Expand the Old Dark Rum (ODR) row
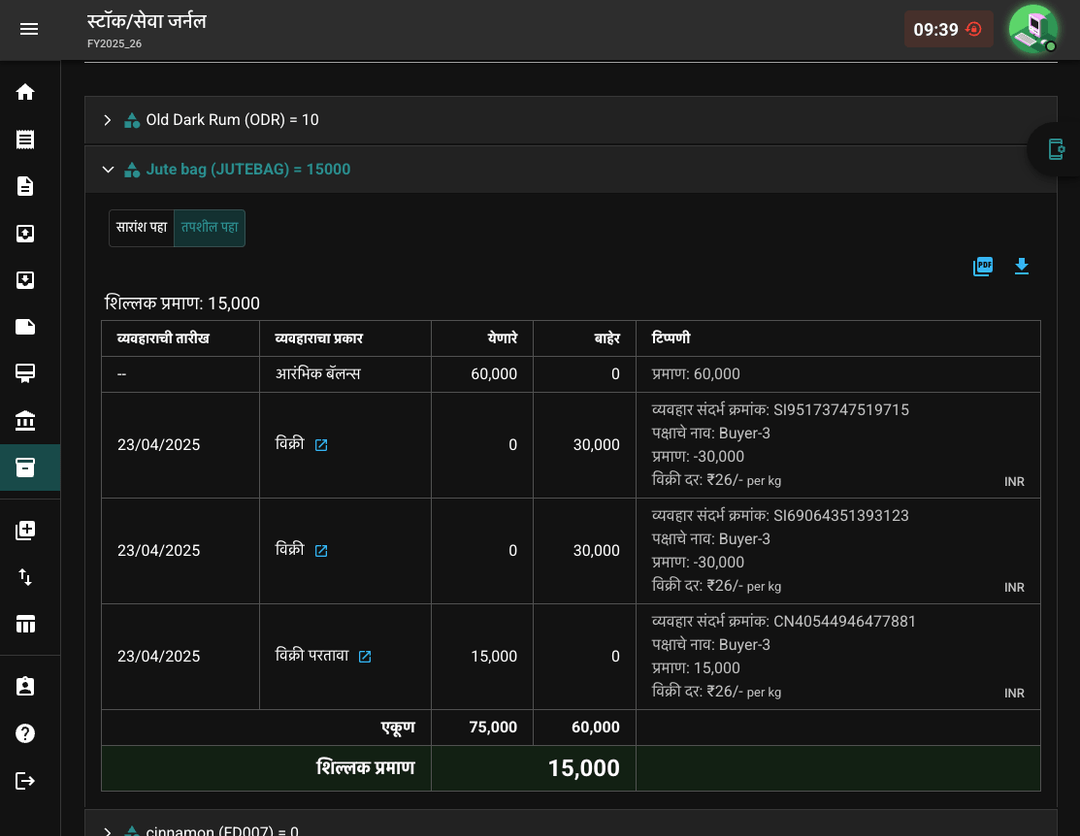 571,120
